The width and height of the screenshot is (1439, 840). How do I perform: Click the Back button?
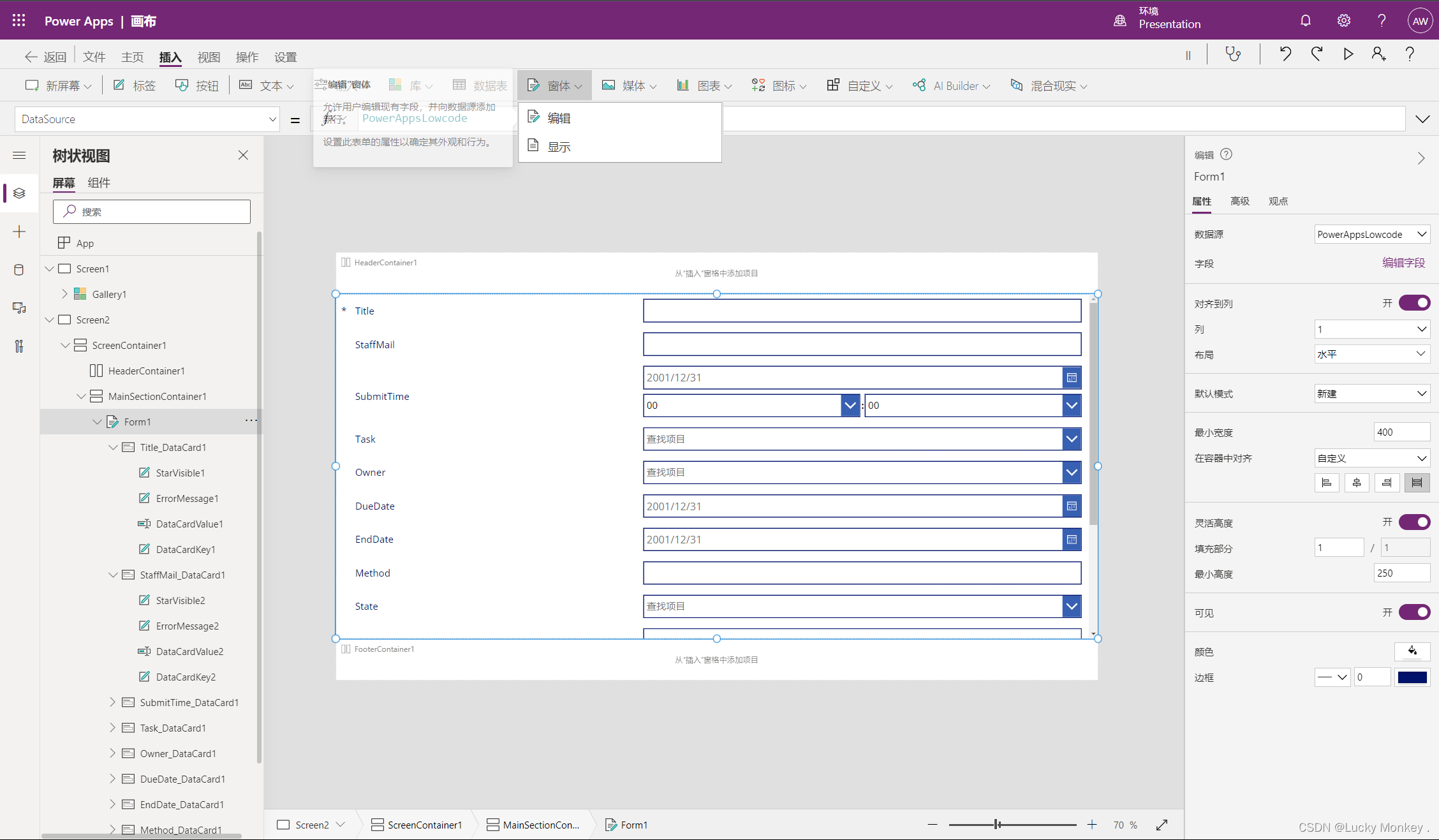pos(45,57)
